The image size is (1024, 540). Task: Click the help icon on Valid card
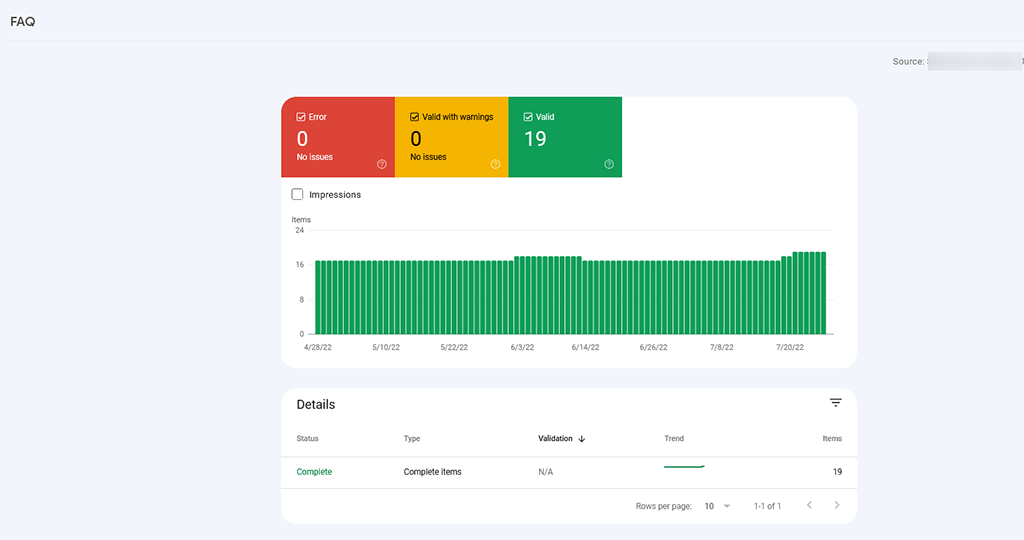(x=609, y=165)
